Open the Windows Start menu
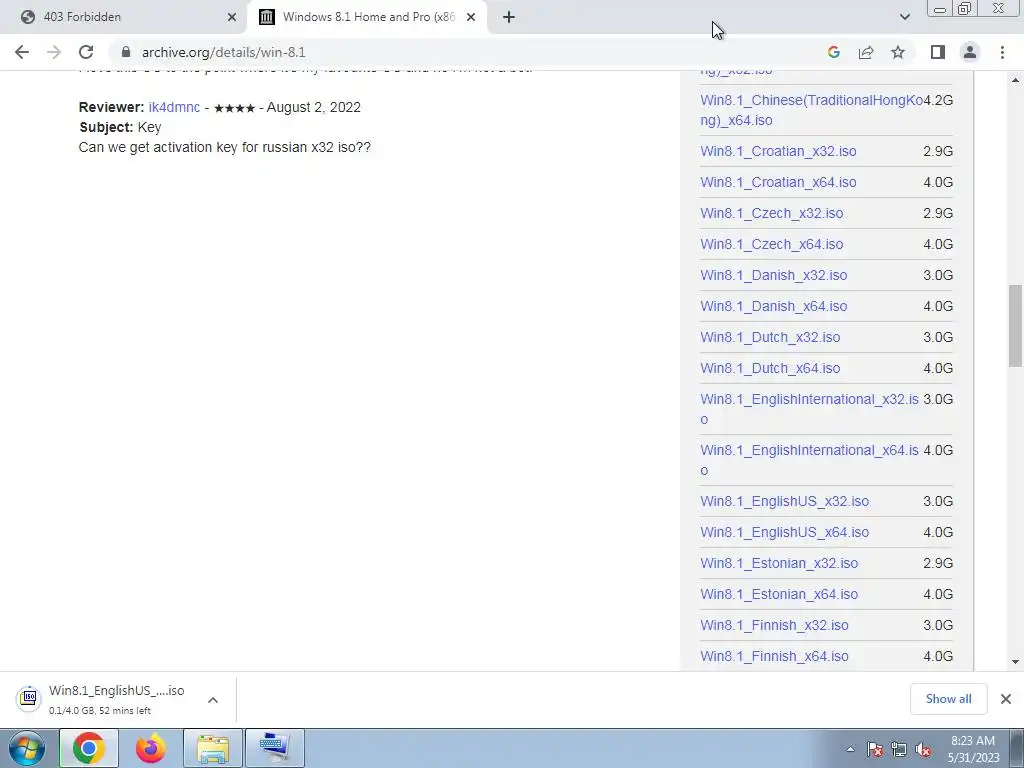 pyautogui.click(x=27, y=748)
